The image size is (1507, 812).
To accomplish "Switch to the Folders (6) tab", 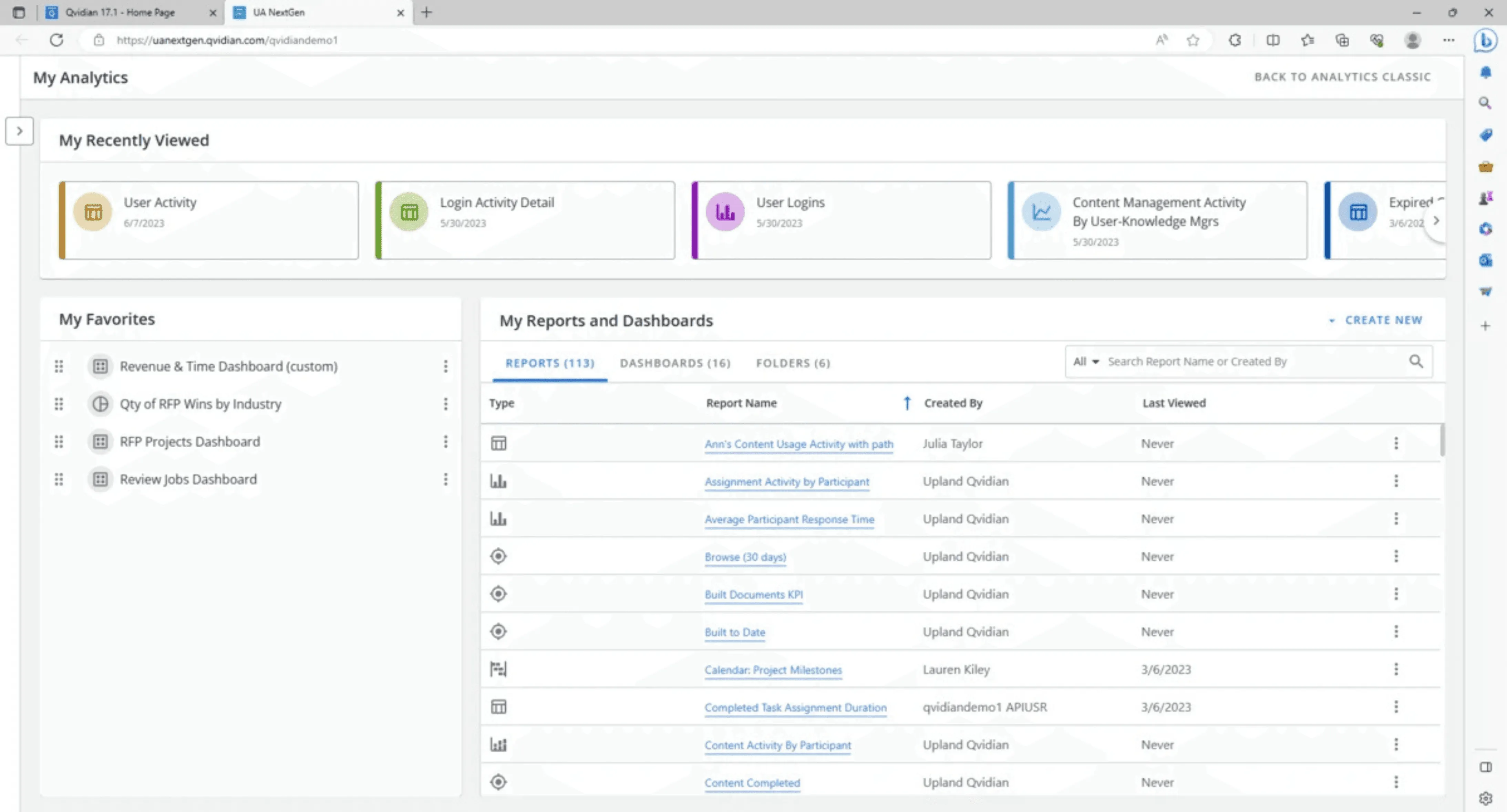I will (x=793, y=363).
